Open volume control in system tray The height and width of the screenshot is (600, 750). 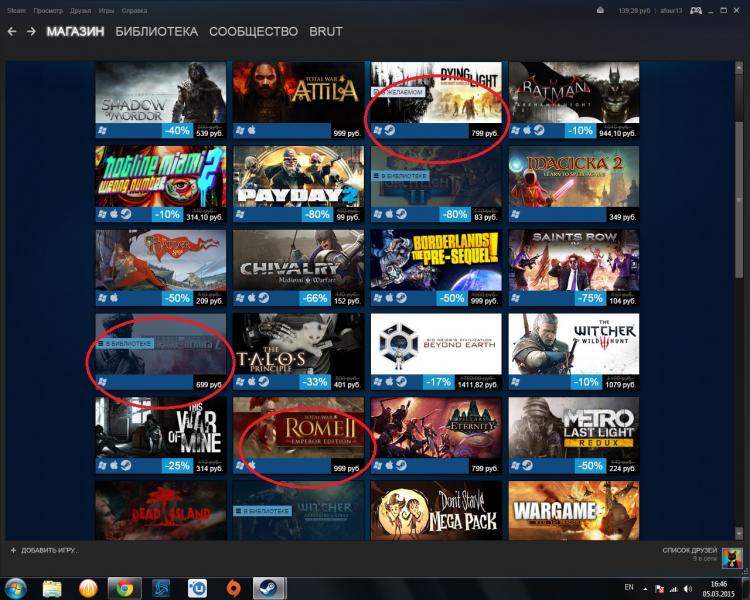click(687, 589)
